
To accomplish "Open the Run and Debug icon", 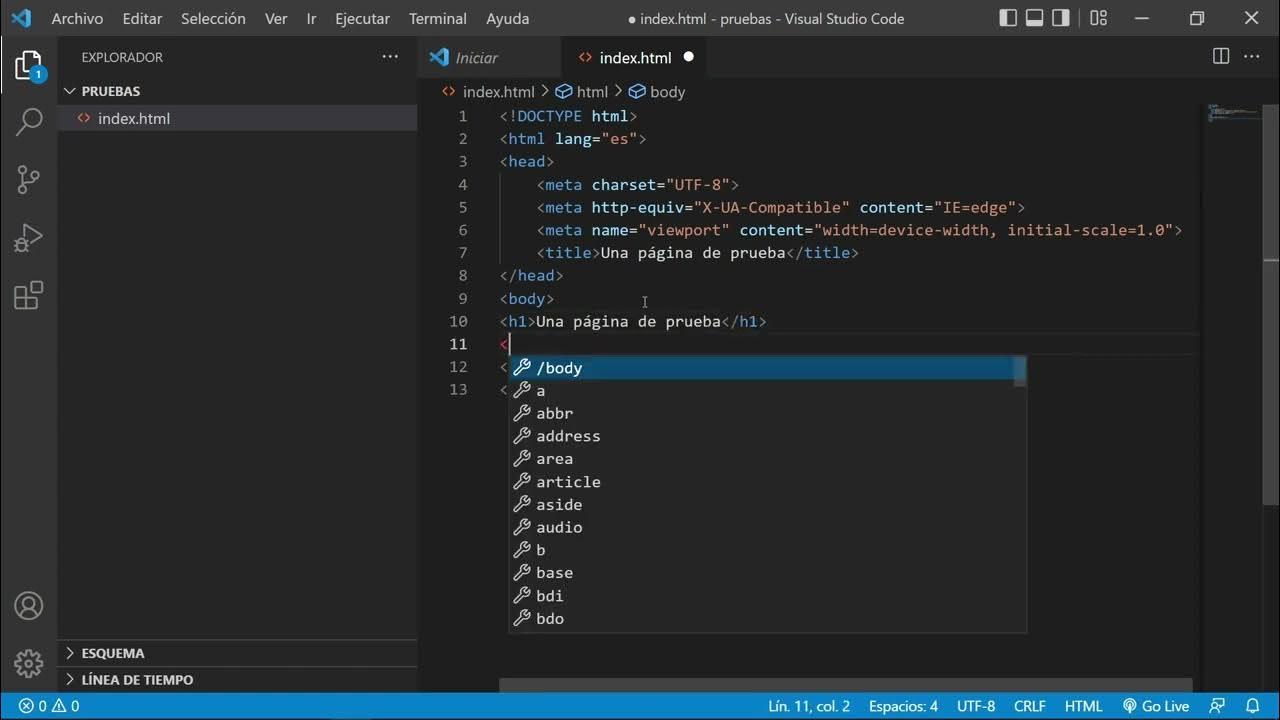I will click(29, 237).
